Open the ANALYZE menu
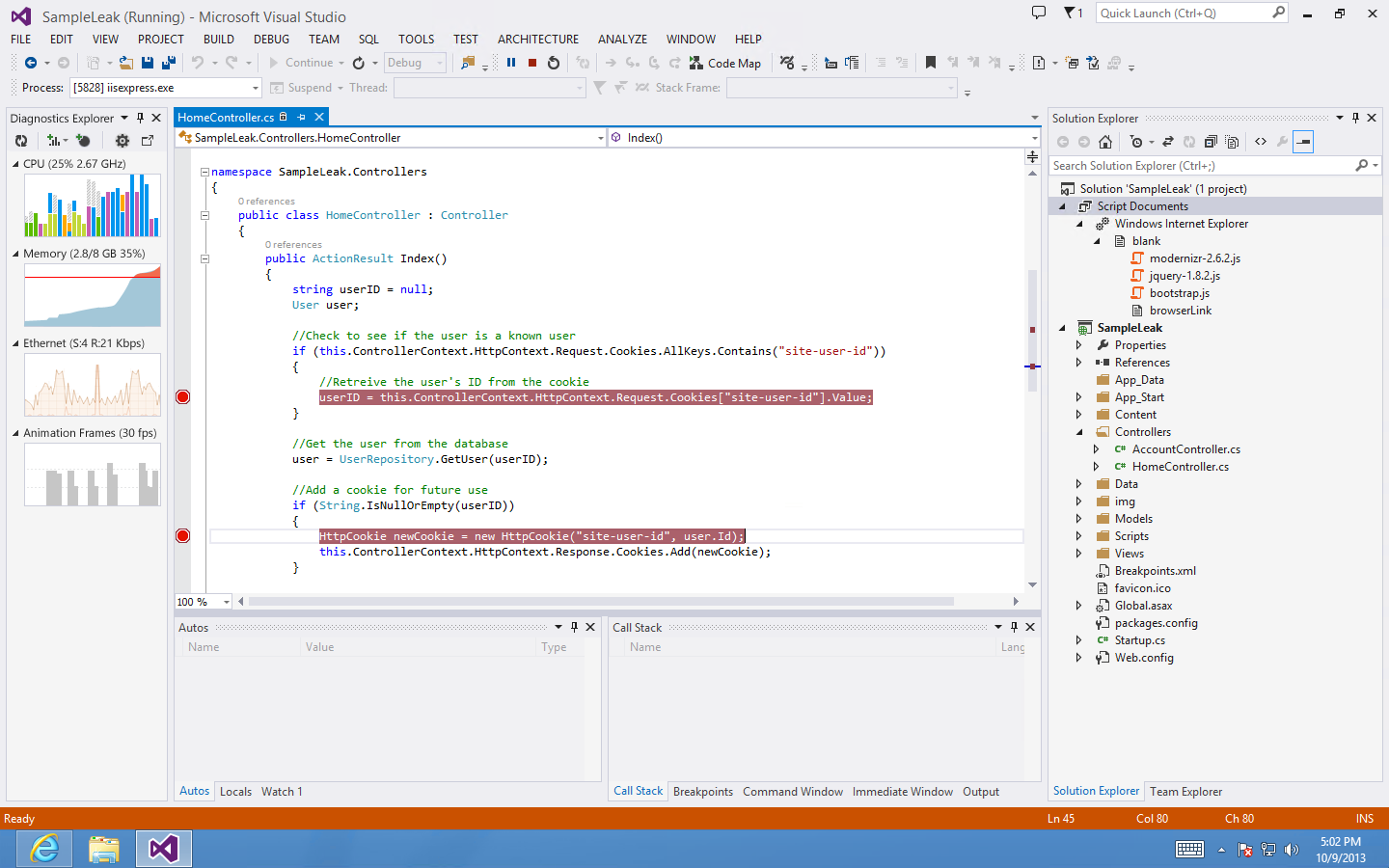The image size is (1389, 868). [x=622, y=40]
